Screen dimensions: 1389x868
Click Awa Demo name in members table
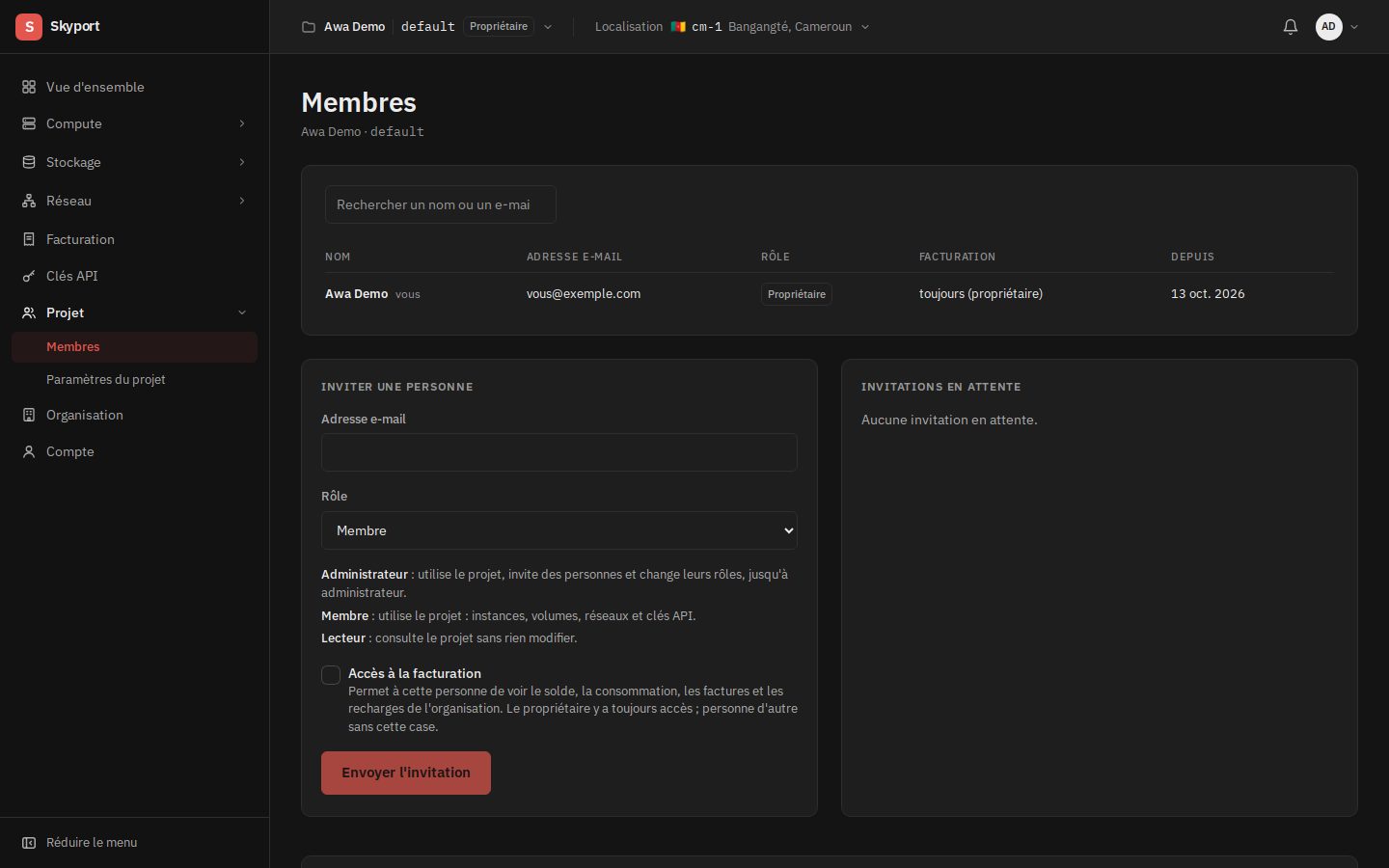tap(357, 294)
